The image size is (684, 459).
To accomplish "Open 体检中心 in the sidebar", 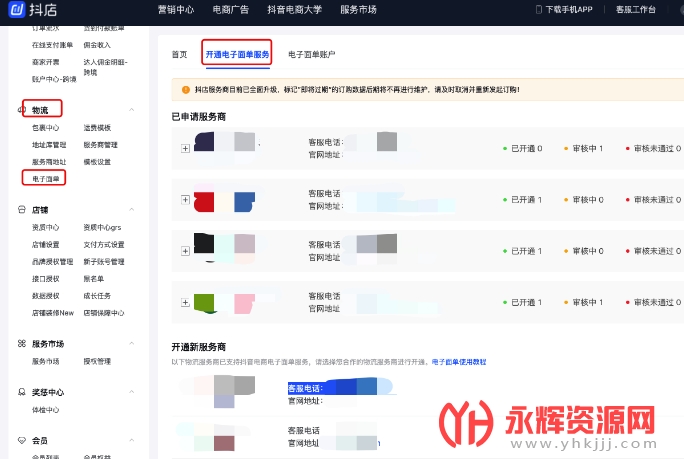I will [x=45, y=409].
